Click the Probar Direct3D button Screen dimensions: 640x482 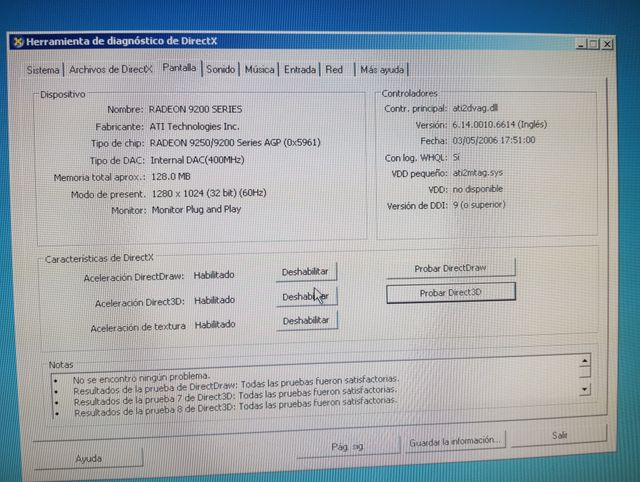(451, 293)
